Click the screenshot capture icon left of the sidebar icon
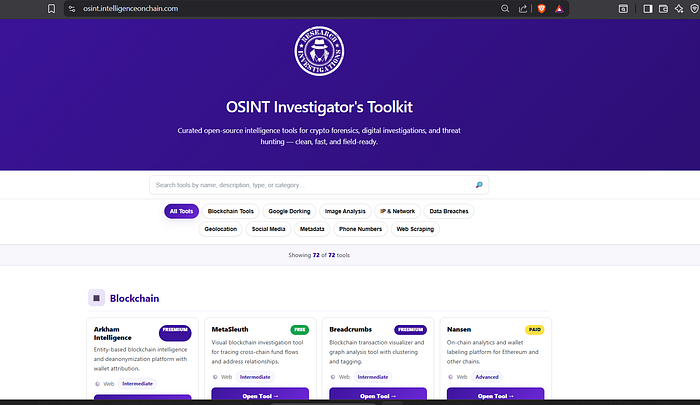Image resolution: width=700 pixels, height=405 pixels. coord(623,8)
